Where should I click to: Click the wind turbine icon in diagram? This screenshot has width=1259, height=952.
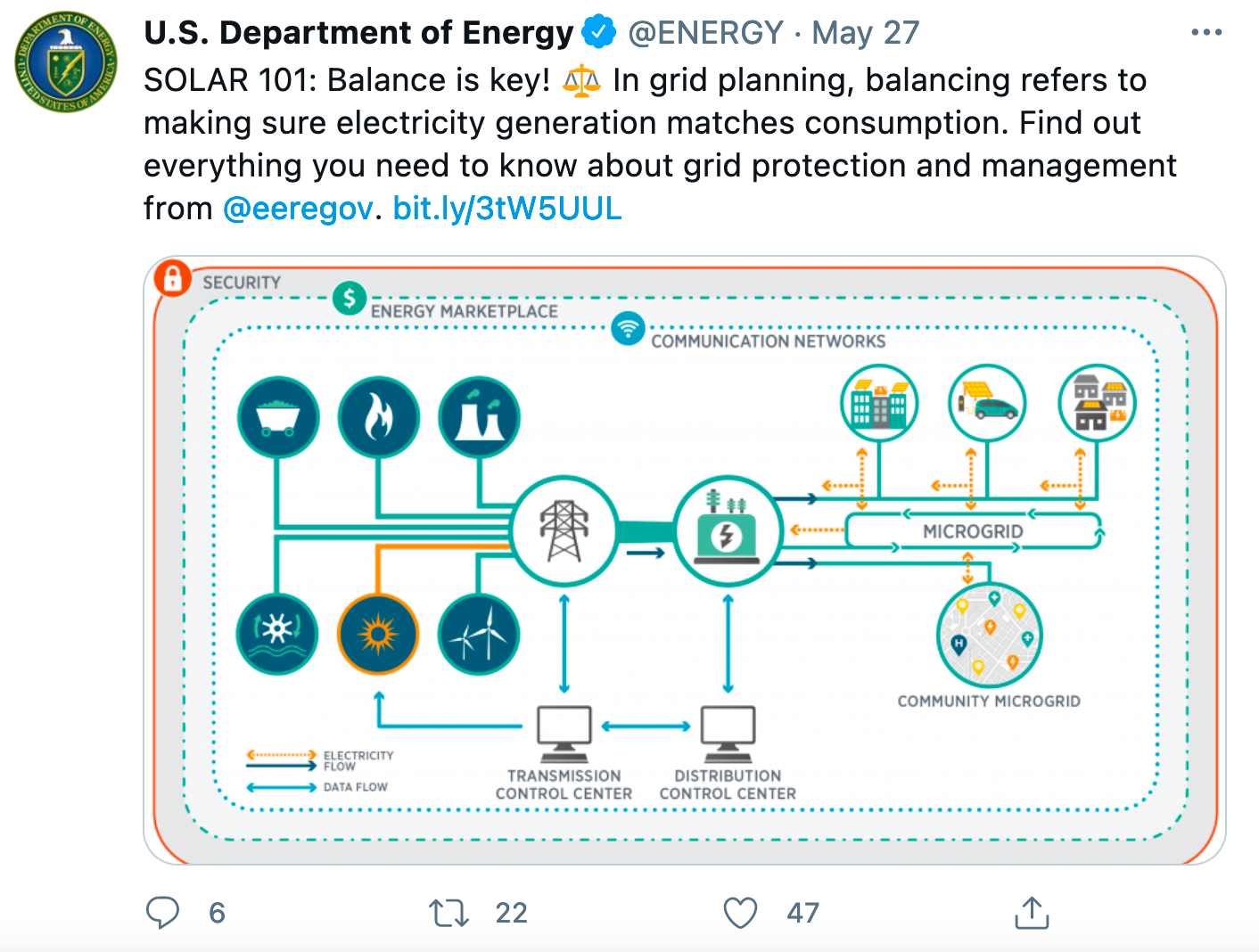tap(479, 634)
